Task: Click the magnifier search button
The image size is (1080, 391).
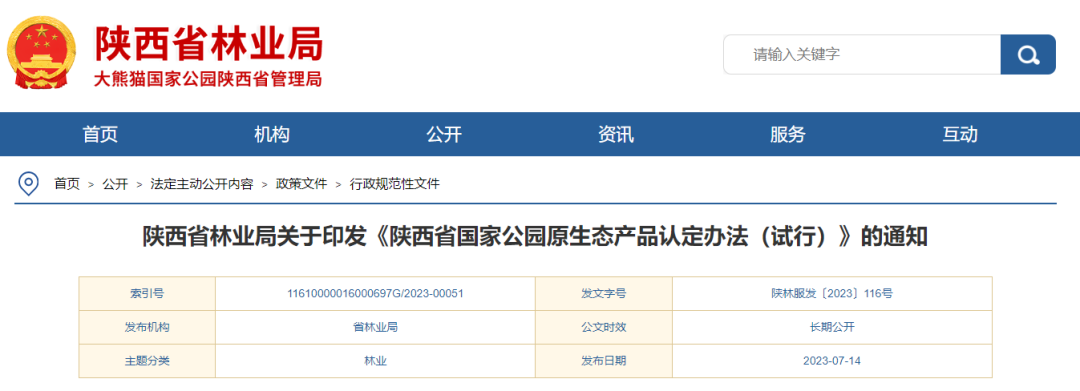Action: coord(1028,54)
